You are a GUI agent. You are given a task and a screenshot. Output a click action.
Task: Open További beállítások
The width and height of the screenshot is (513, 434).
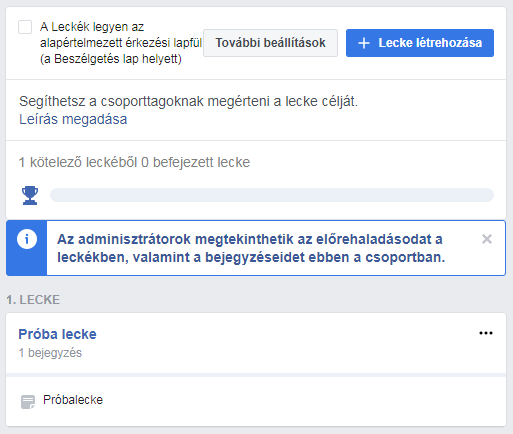(270, 43)
